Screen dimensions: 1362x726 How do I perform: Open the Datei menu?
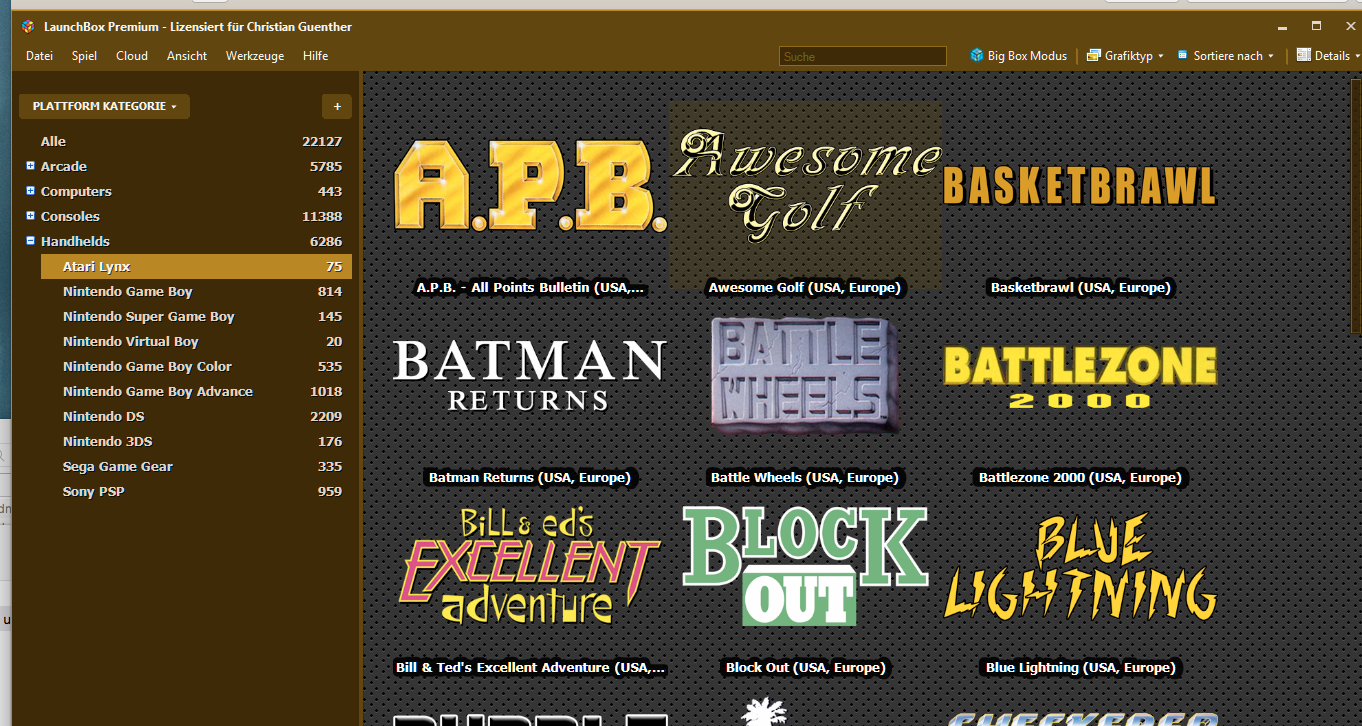pos(39,56)
